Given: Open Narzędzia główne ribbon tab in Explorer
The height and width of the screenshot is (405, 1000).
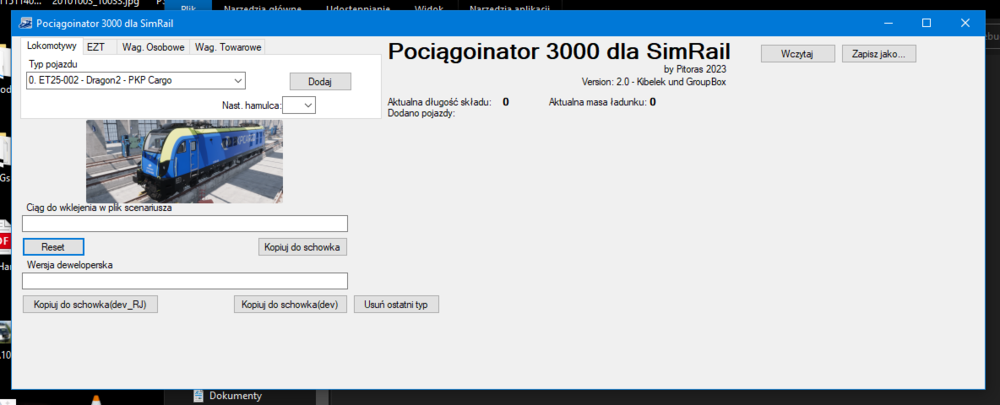Looking at the screenshot, I should pyautogui.click(x=263, y=9).
